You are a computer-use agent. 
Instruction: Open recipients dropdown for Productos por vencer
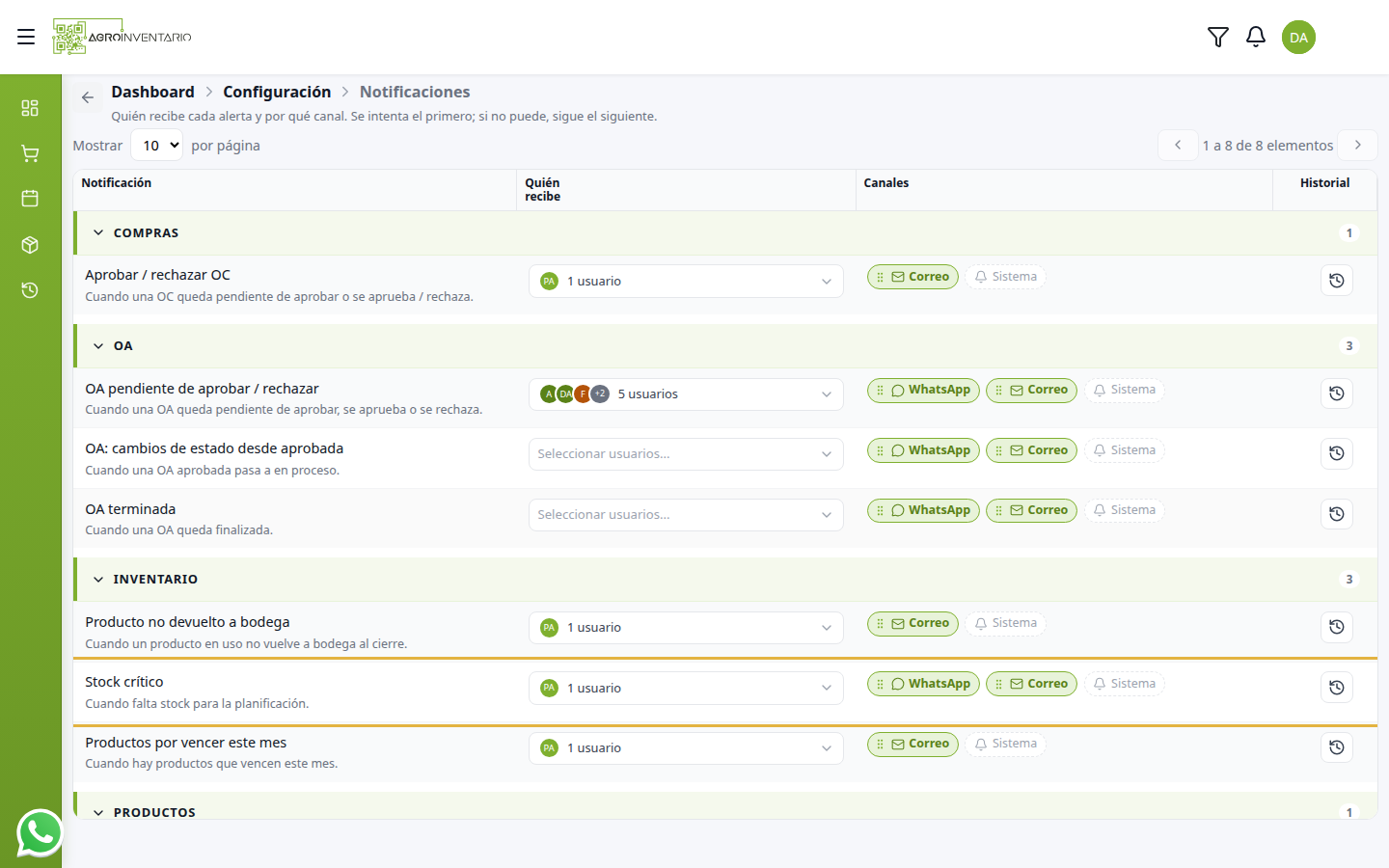click(x=686, y=748)
